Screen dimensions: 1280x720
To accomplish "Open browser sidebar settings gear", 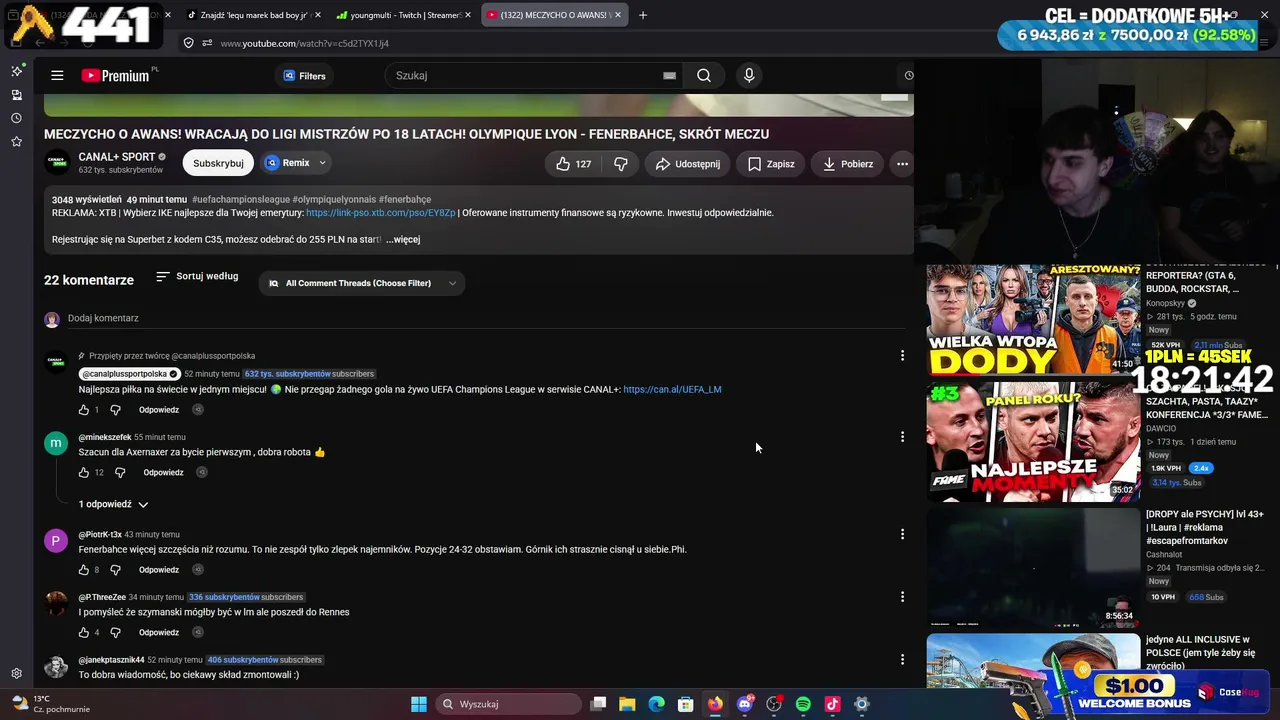I will (x=16, y=674).
